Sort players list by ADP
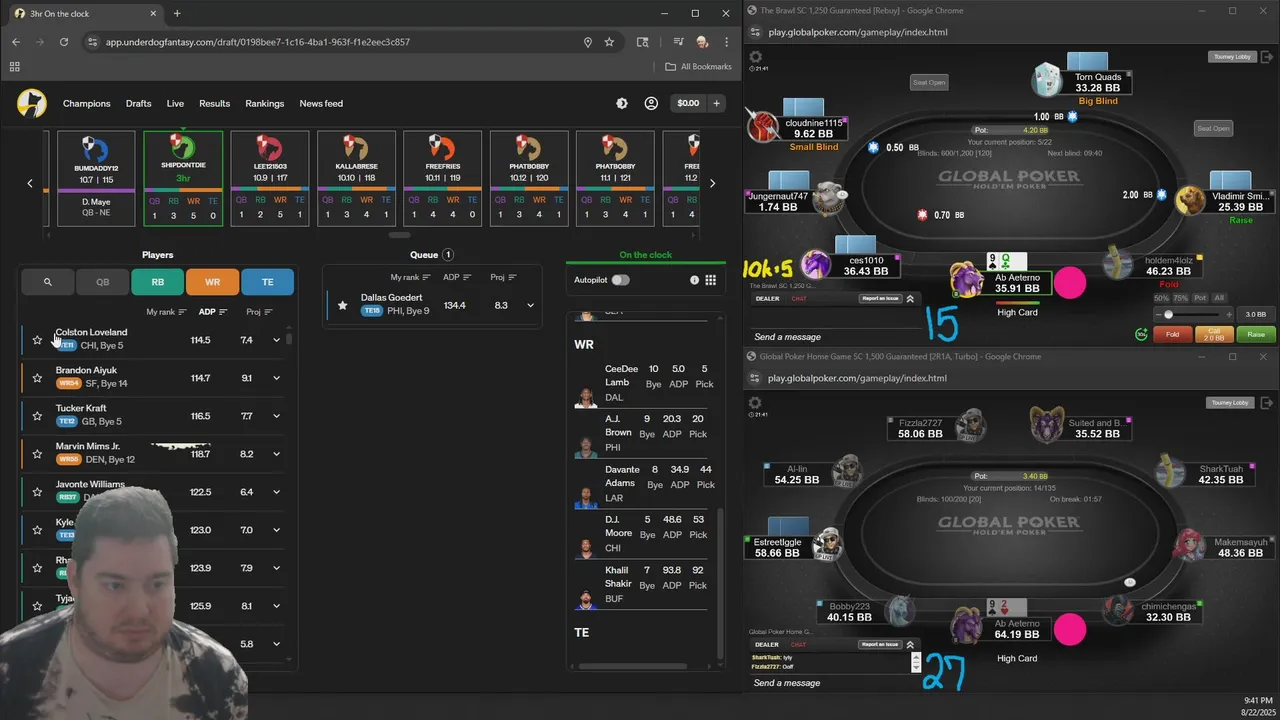This screenshot has width=1280, height=720. 213,312
